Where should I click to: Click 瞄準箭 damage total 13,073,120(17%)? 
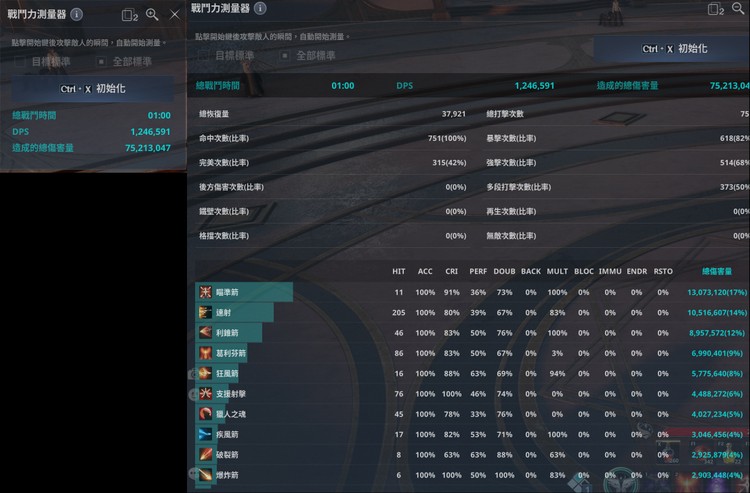pos(717,292)
